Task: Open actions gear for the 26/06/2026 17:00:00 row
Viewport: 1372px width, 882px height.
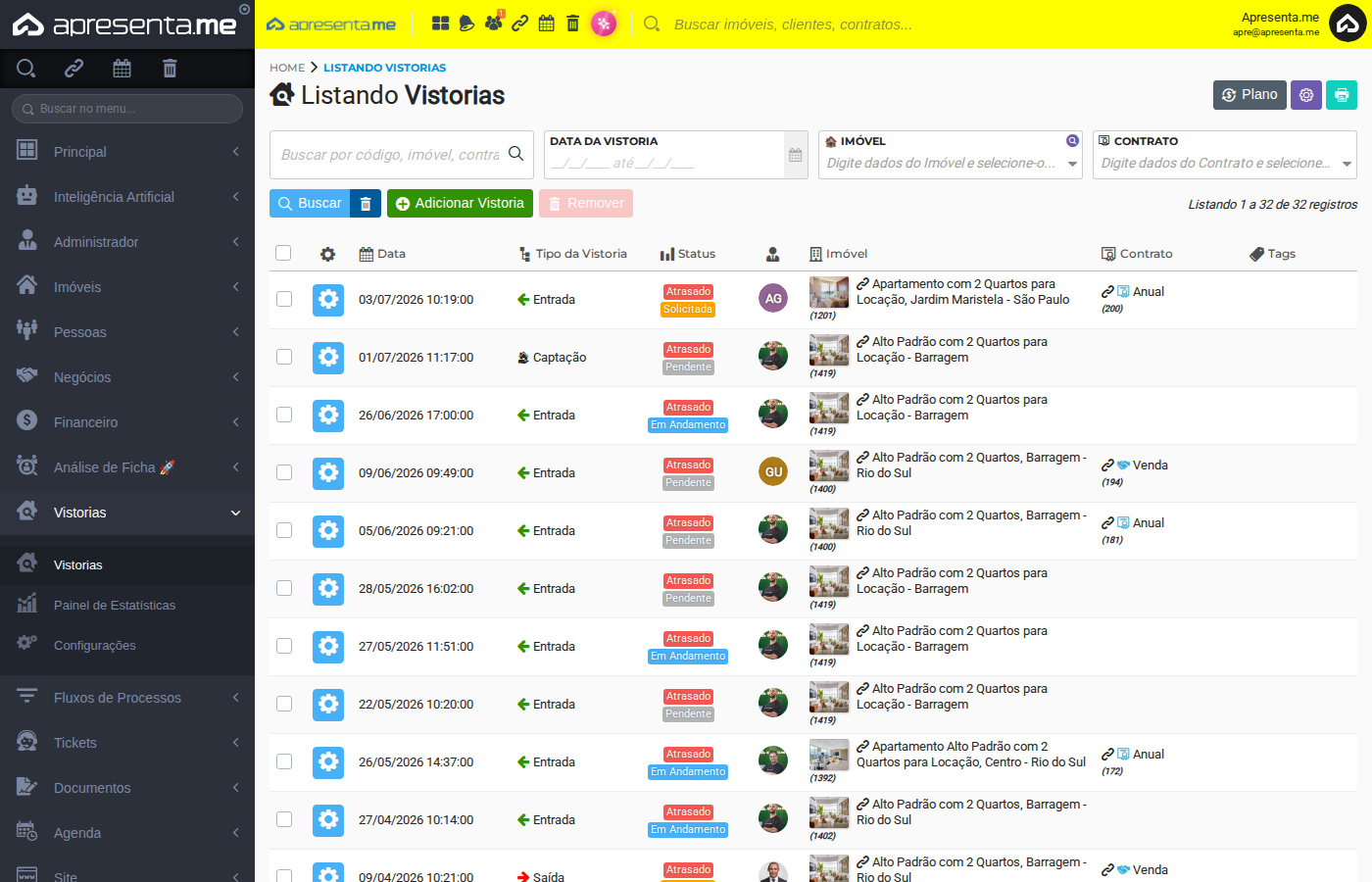Action: pos(328,416)
